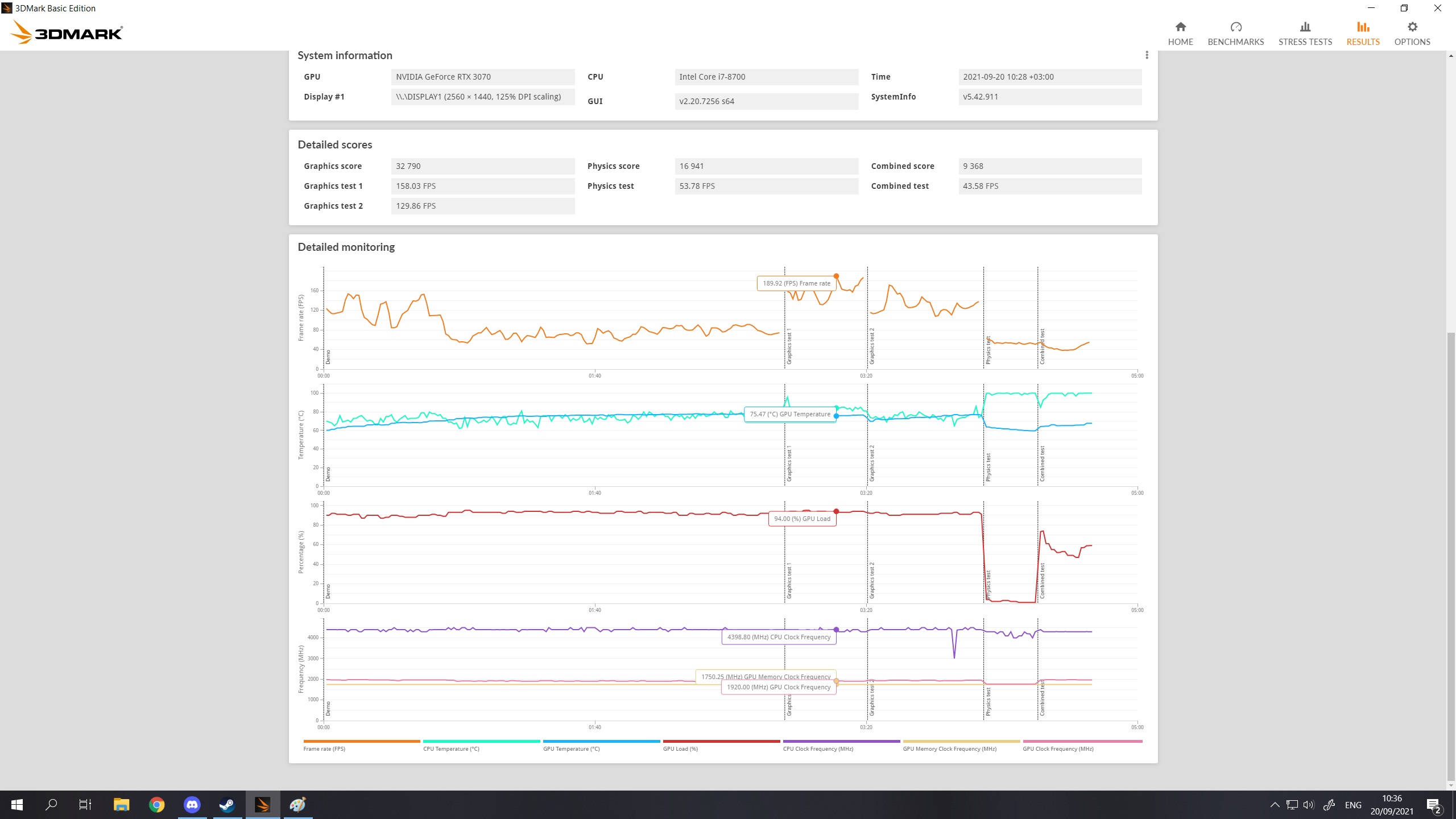Click the blue GPU Temperature data point

click(836, 416)
